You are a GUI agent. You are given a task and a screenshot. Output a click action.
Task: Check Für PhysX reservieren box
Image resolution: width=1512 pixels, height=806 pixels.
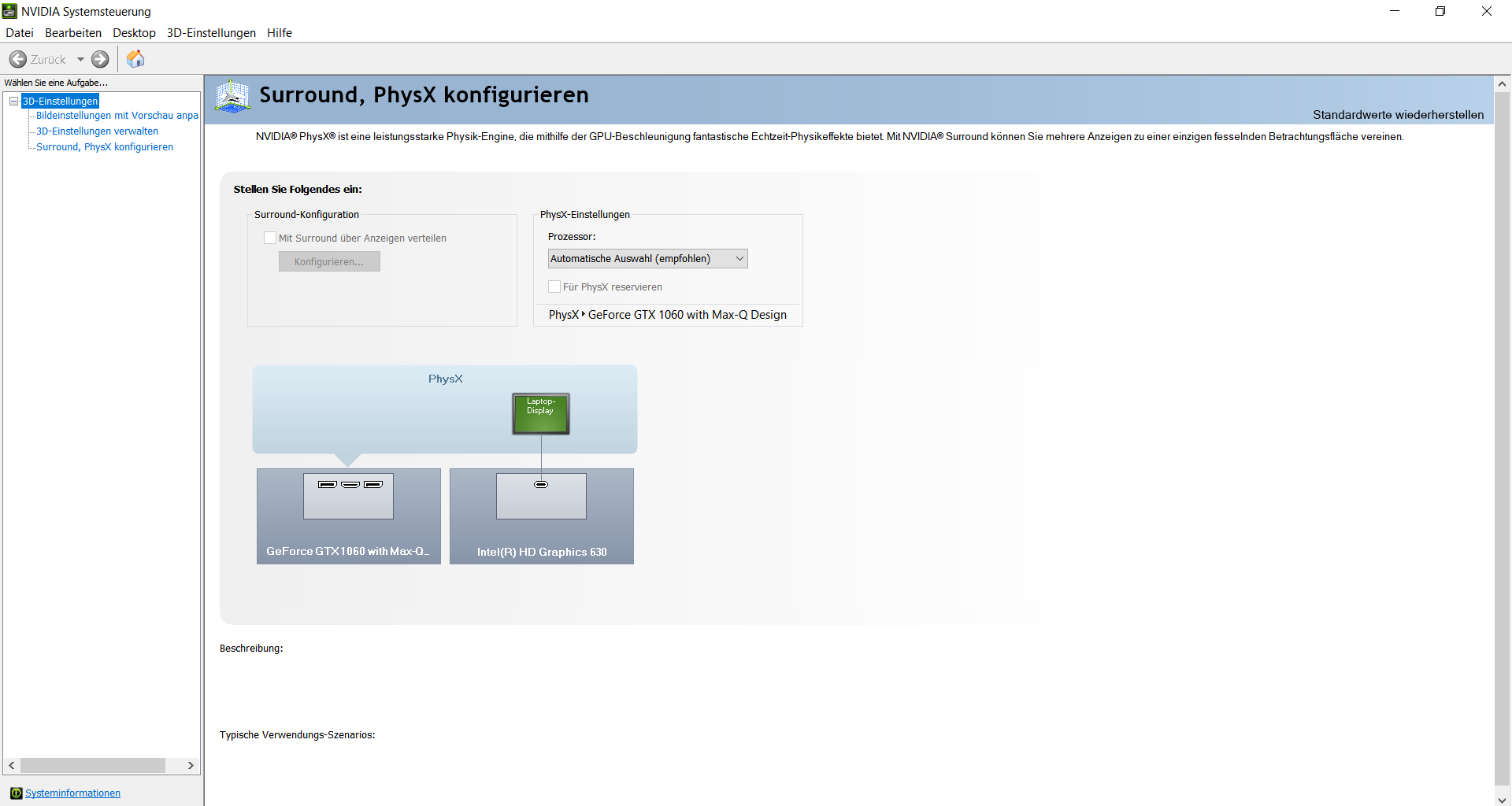coord(554,287)
